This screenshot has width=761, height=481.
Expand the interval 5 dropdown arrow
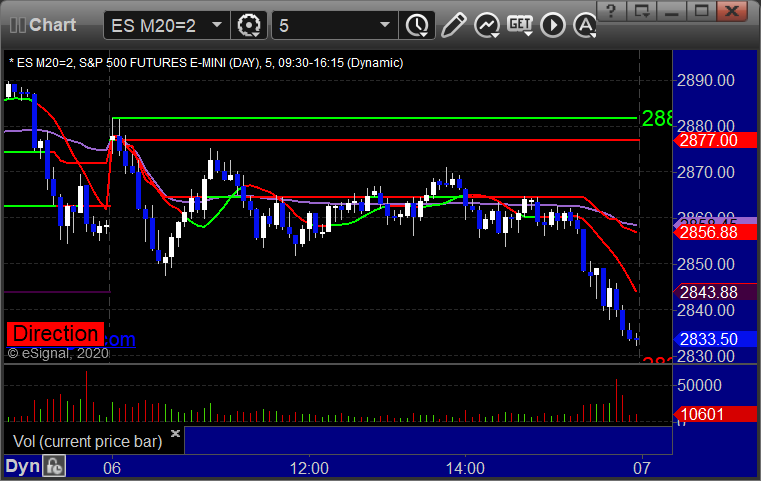tap(385, 25)
